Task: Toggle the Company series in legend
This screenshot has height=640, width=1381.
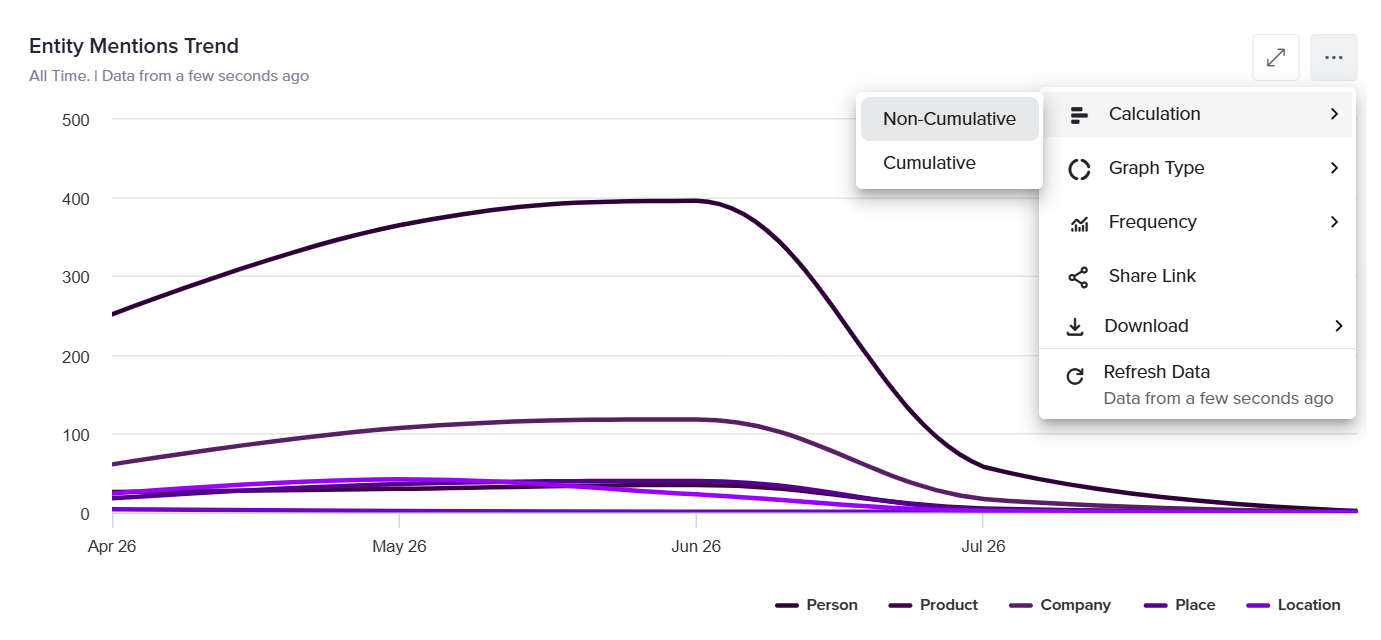Action: (1060, 605)
